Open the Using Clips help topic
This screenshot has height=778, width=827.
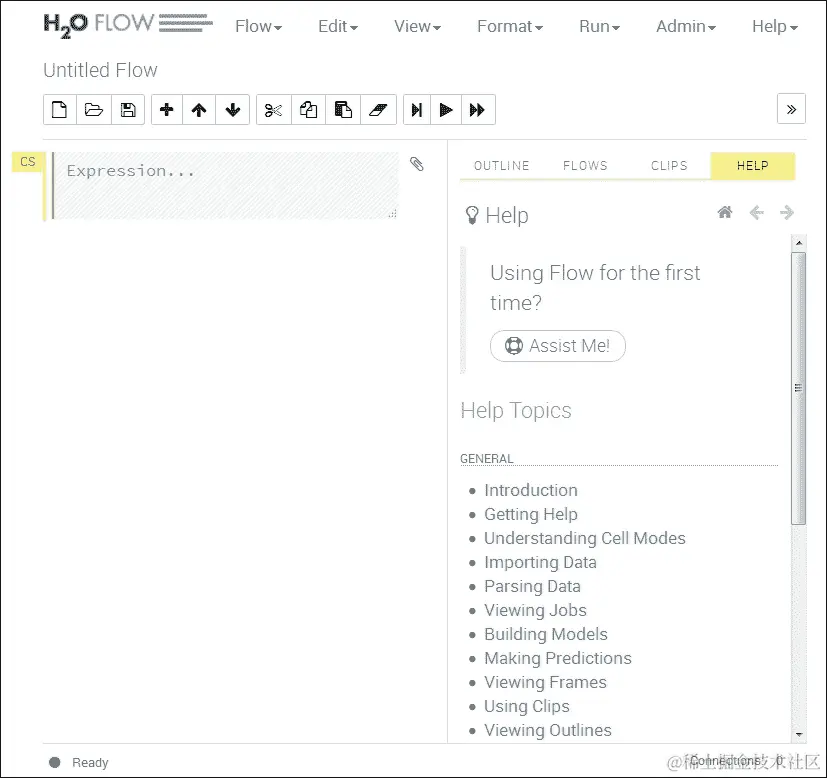[527, 706]
